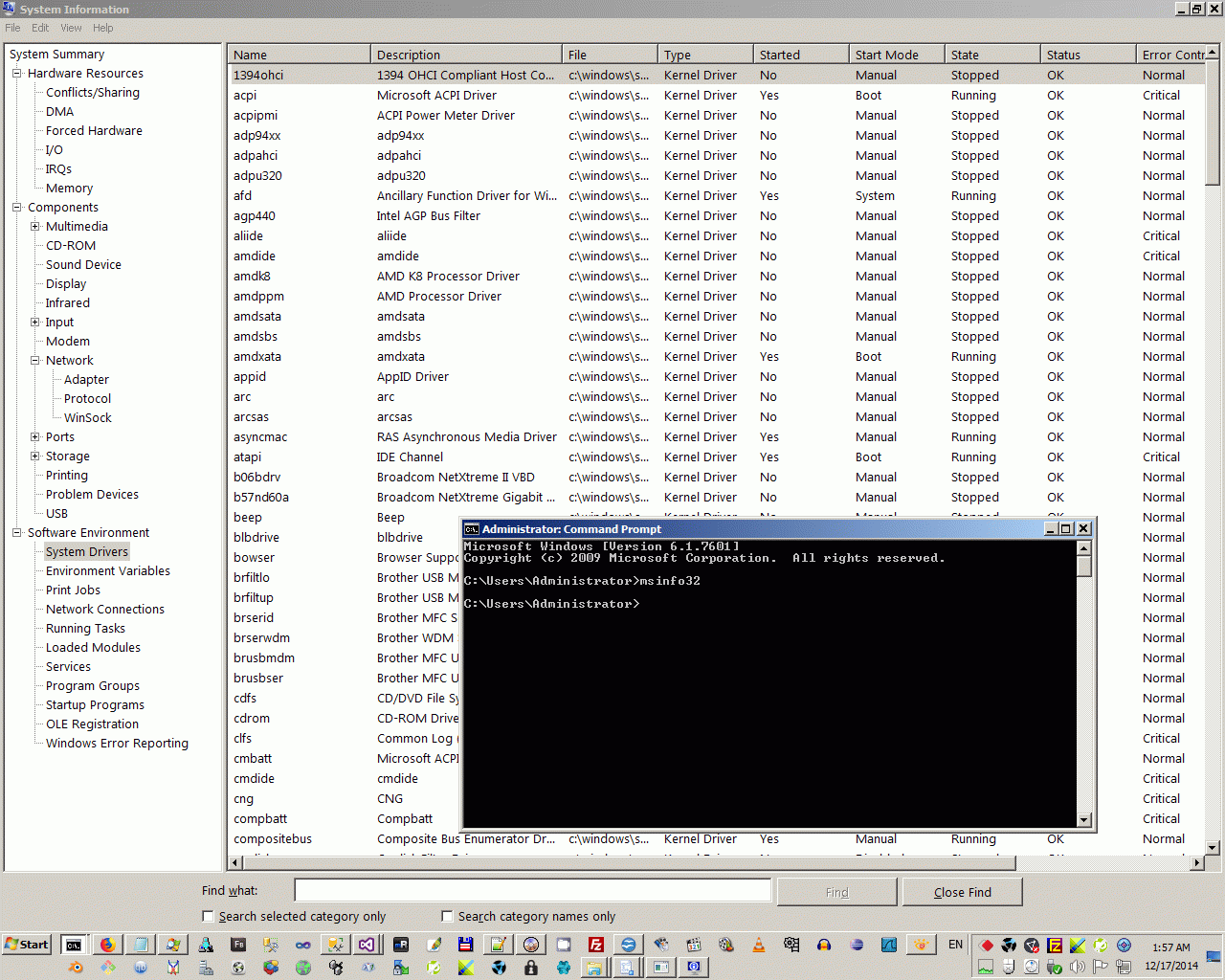Image resolution: width=1225 pixels, height=980 pixels.
Task: Expand the Multimedia tree node
Action: [x=34, y=227]
